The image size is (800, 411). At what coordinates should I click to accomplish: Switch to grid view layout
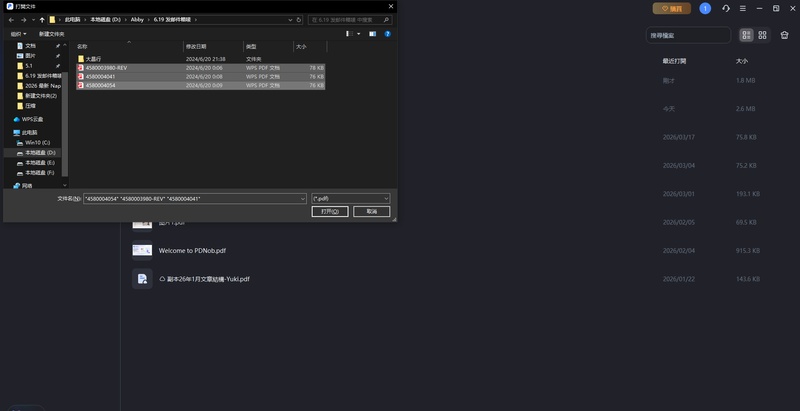[x=762, y=35]
